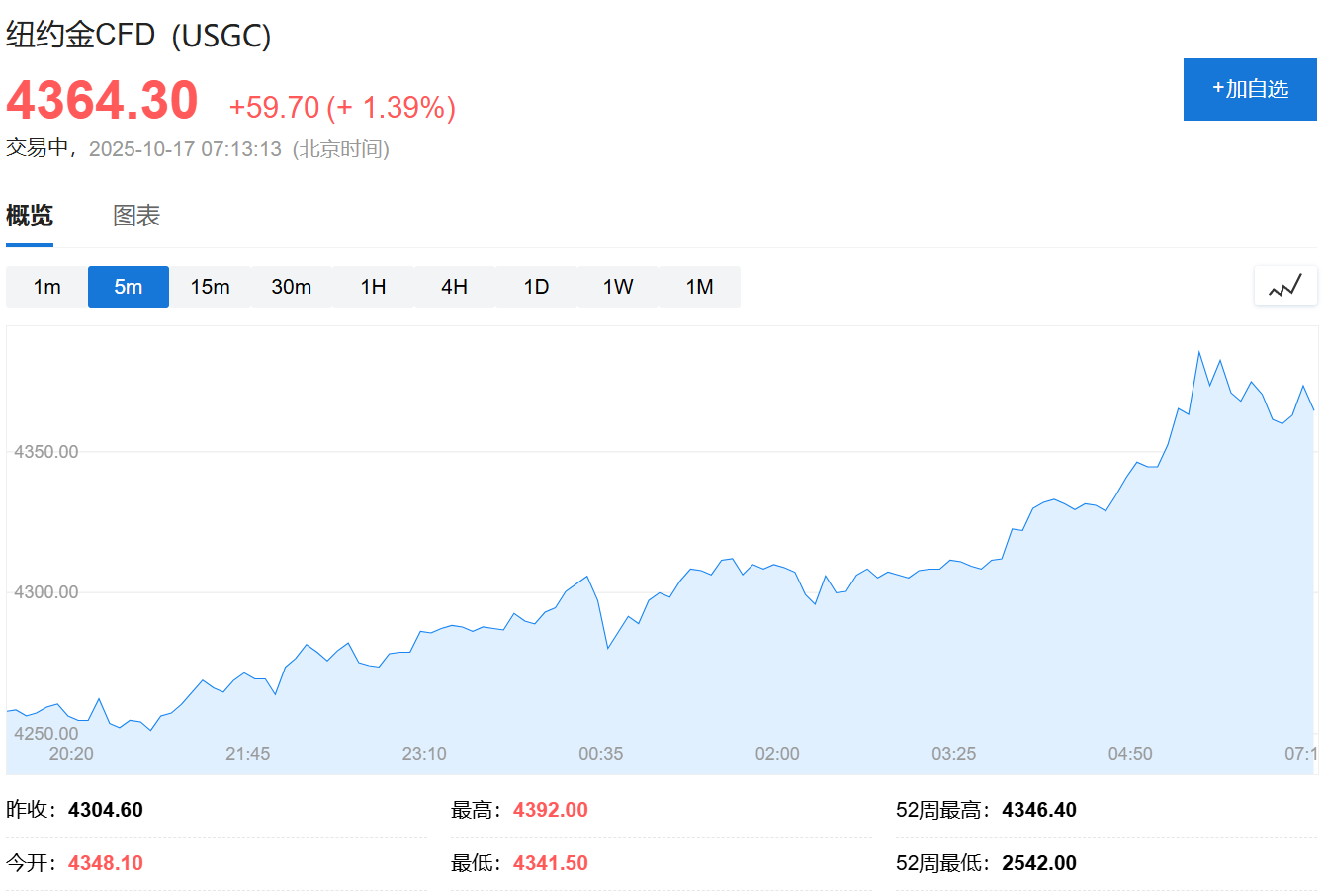The image size is (1326, 896).
Task: Switch chart to 30m interval
Action: pos(292,287)
